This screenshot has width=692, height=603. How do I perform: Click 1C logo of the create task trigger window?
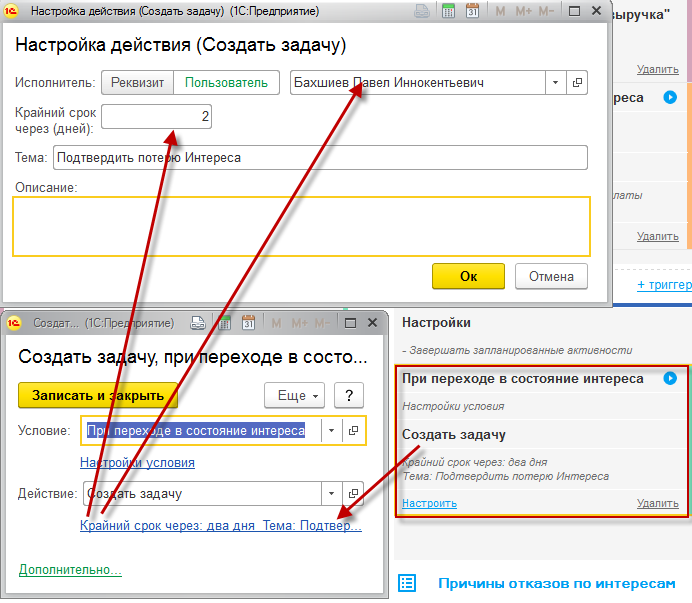click(14, 323)
